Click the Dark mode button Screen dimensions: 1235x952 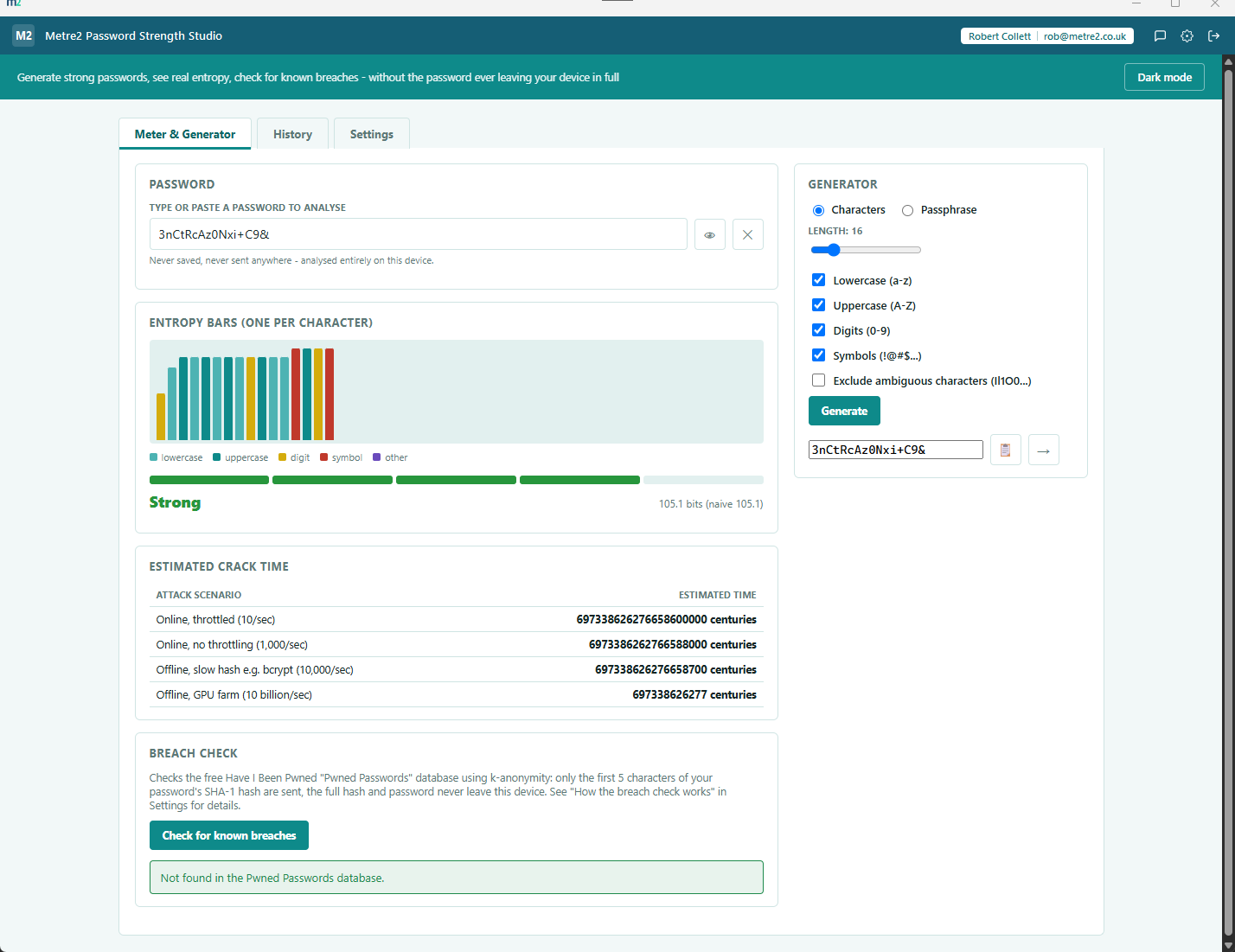point(1164,77)
